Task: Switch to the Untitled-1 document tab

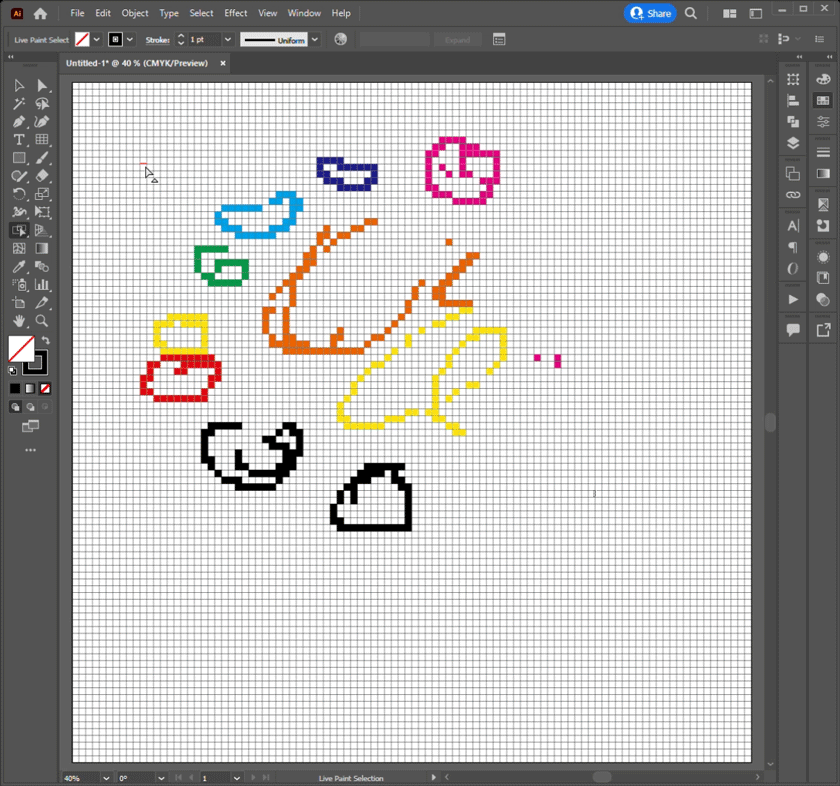Action: click(137, 63)
